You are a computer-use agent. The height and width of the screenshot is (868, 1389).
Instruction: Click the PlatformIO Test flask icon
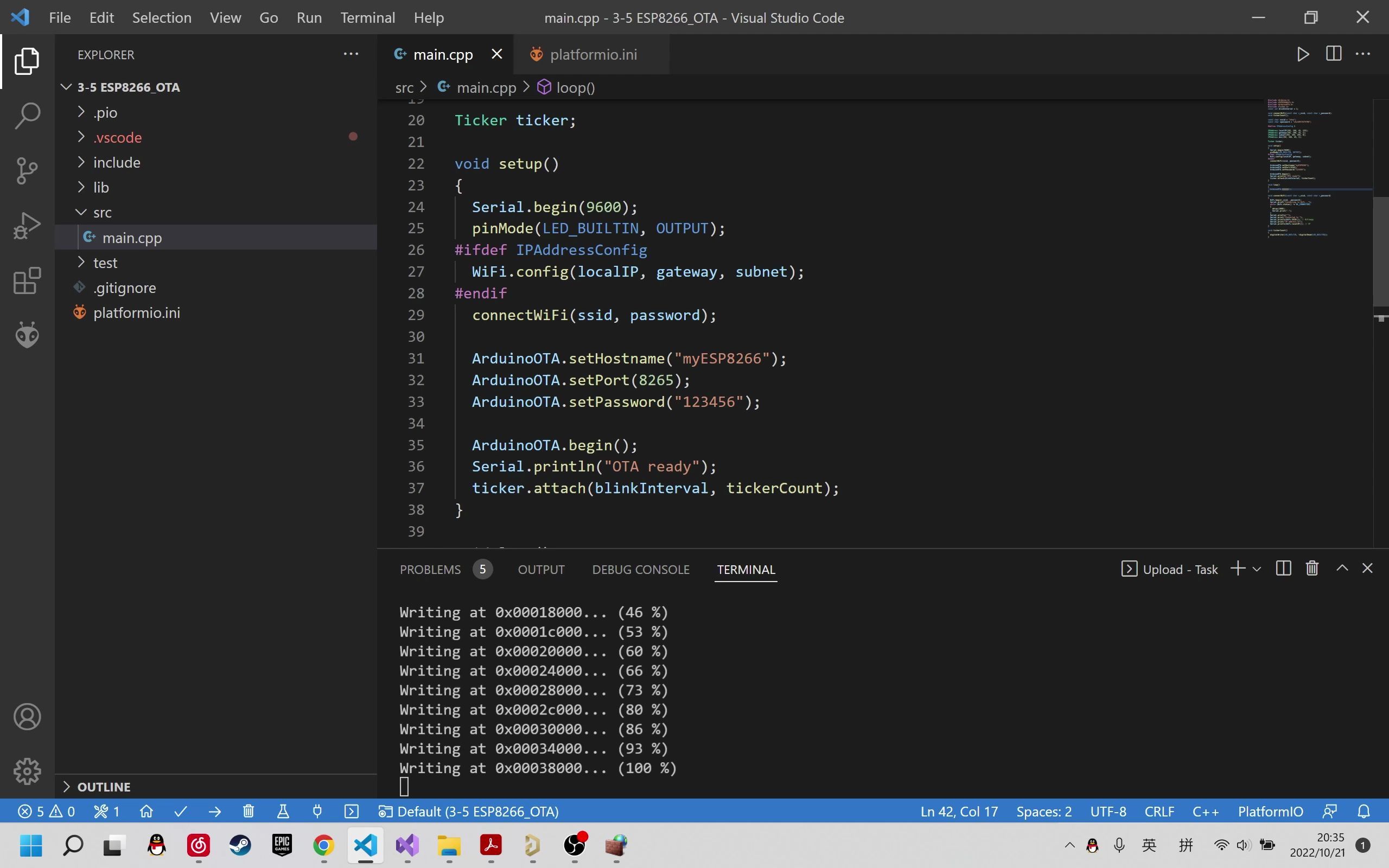(283, 811)
